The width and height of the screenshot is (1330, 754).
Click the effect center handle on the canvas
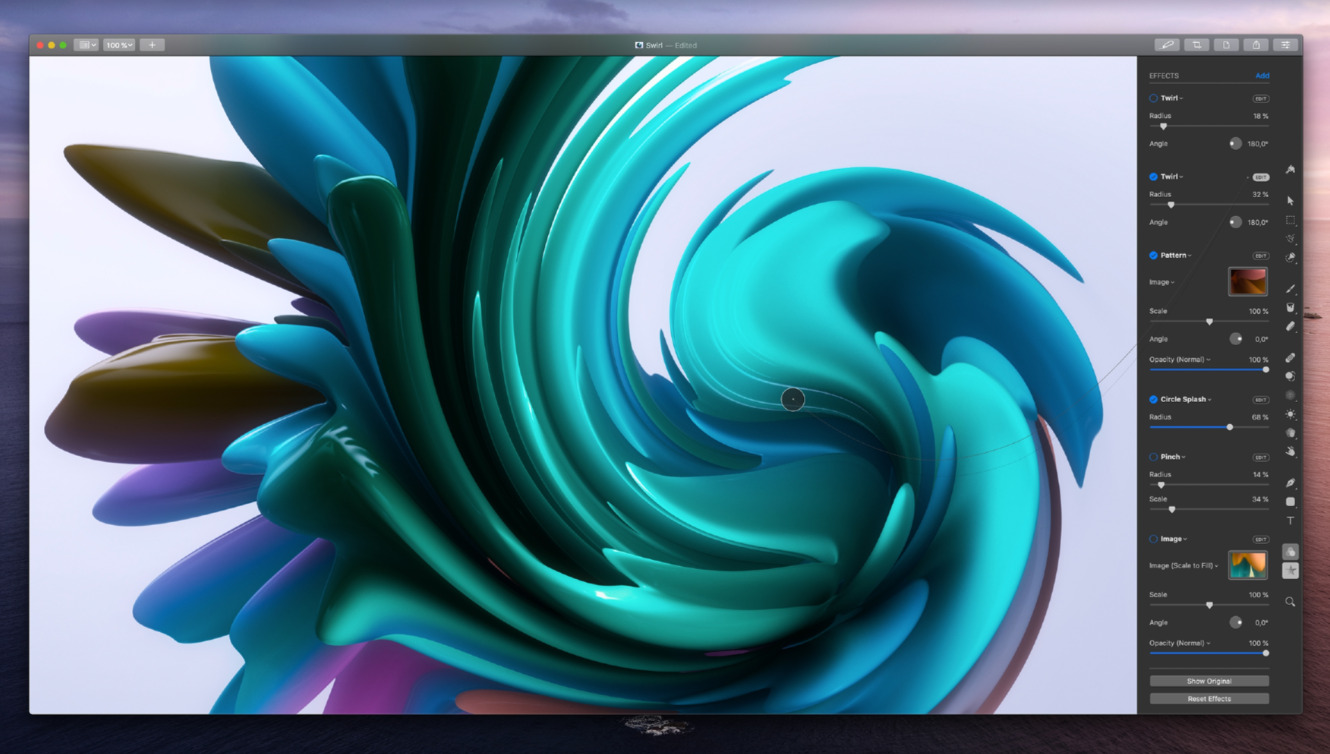point(793,399)
